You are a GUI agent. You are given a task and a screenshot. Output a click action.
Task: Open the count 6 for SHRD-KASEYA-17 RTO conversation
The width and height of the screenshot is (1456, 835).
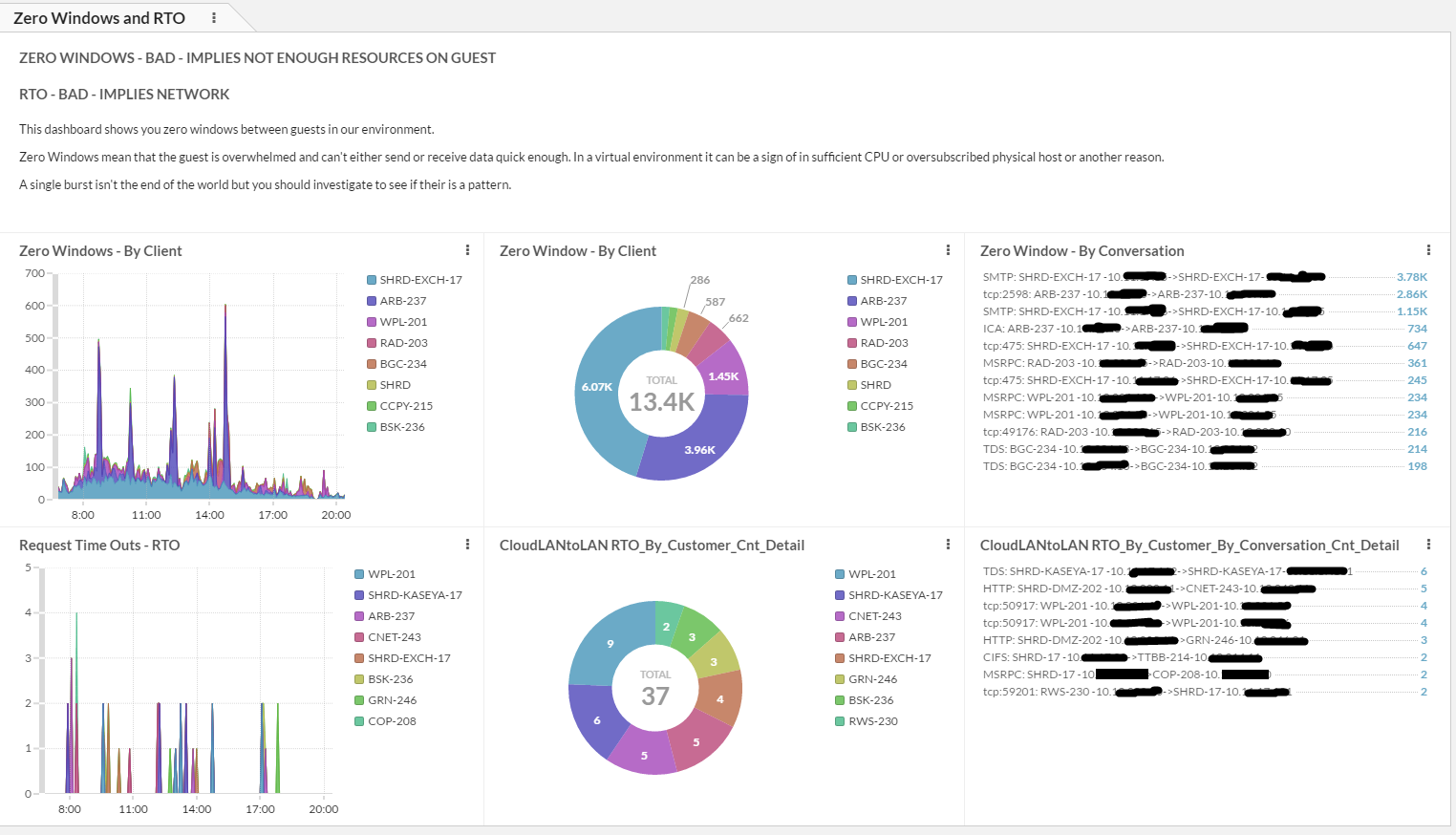click(x=1424, y=571)
